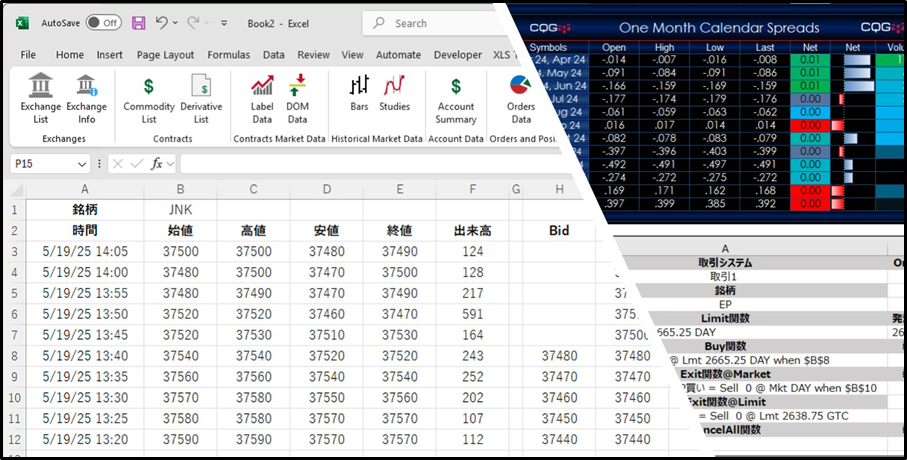Click High column header in CQG spreads
The height and width of the screenshot is (460, 907).
[x=664, y=47]
